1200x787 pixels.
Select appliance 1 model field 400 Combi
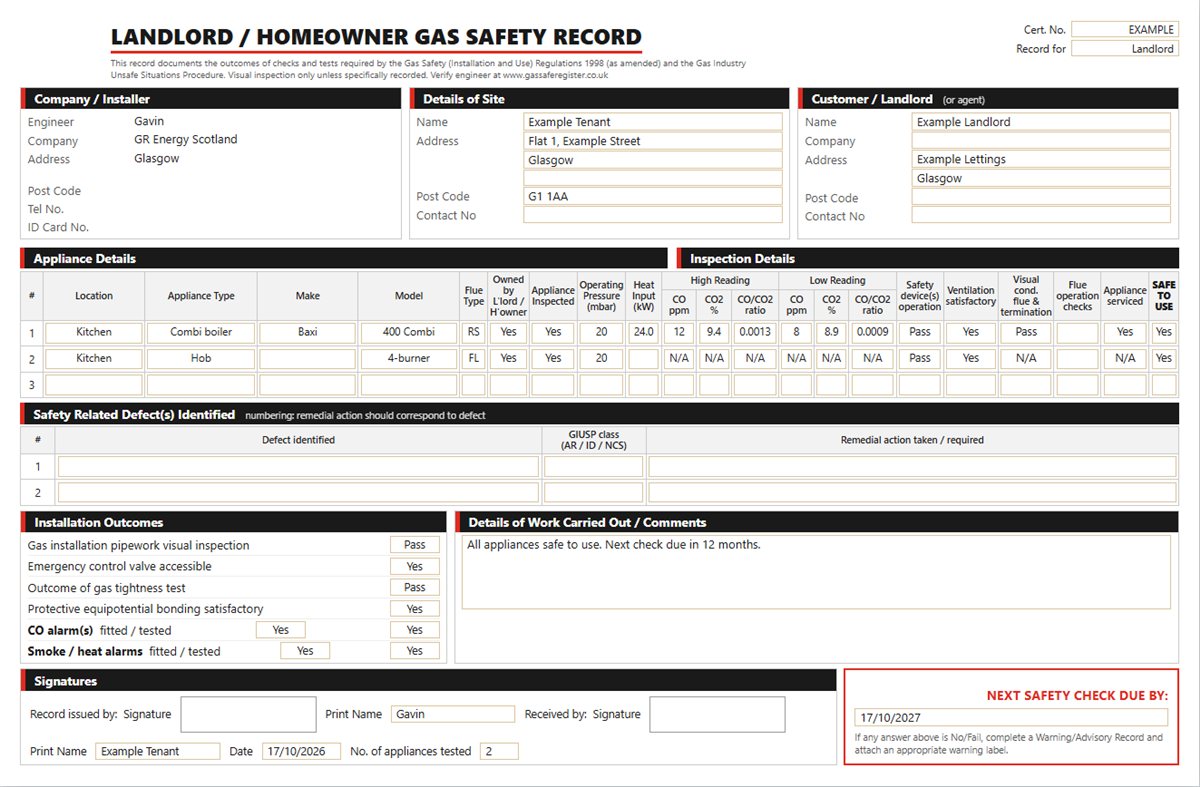[408, 332]
